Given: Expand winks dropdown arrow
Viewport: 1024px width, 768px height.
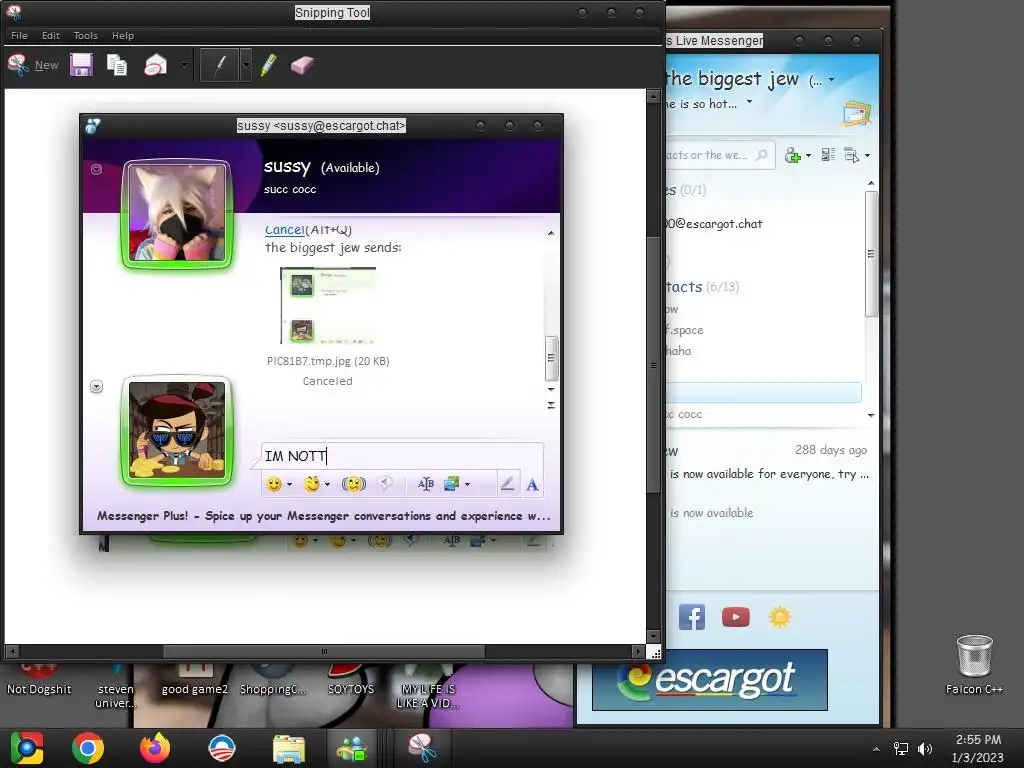Looking at the screenshot, I should pos(327,485).
